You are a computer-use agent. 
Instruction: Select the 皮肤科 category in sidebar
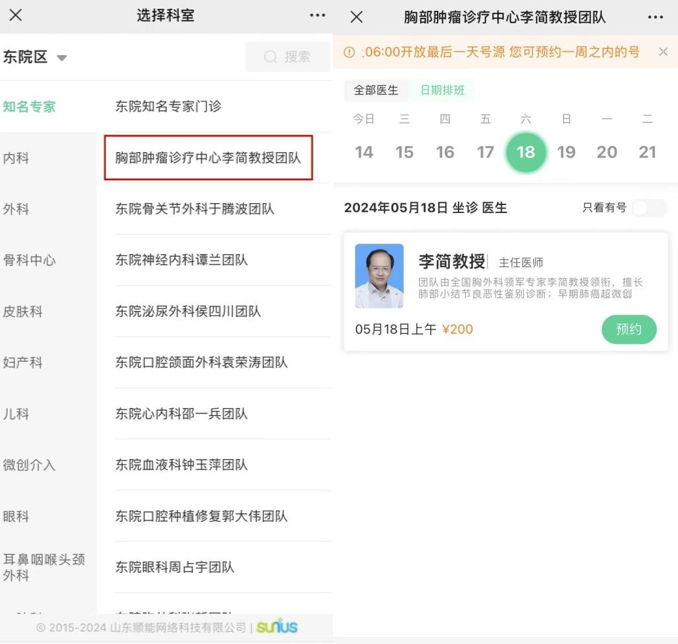click(22, 311)
